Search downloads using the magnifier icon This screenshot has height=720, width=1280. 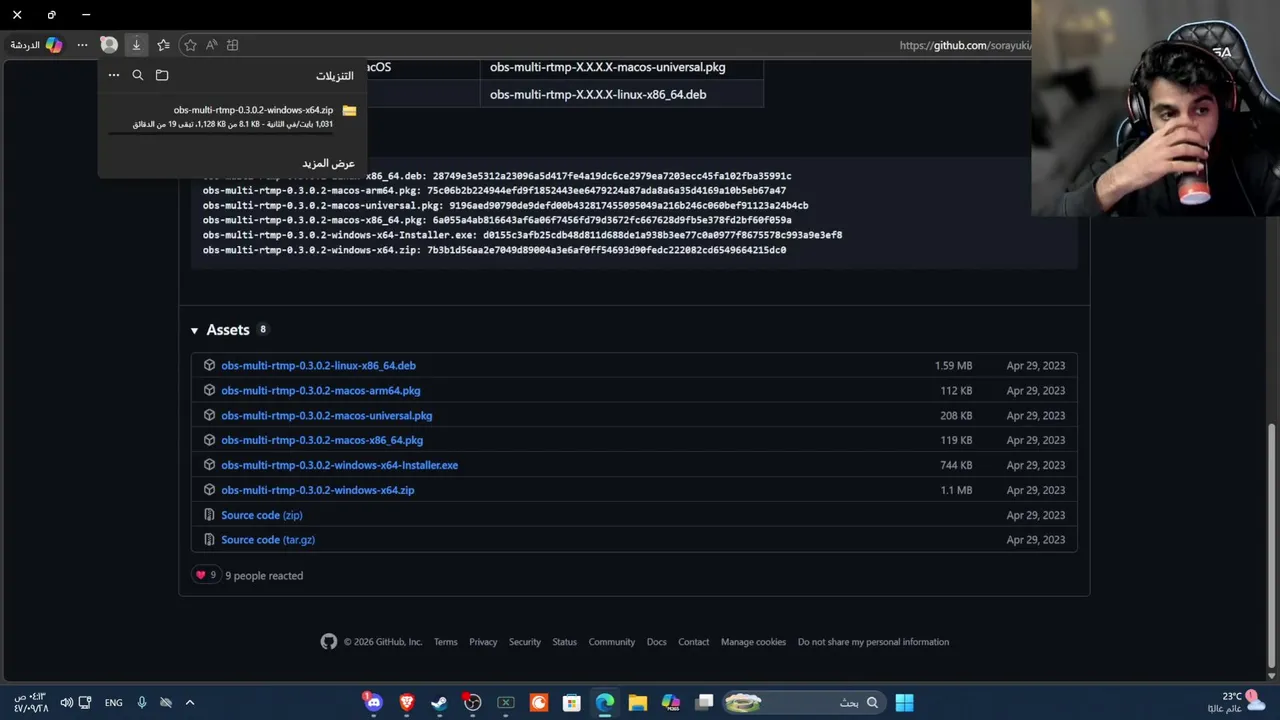point(138,75)
